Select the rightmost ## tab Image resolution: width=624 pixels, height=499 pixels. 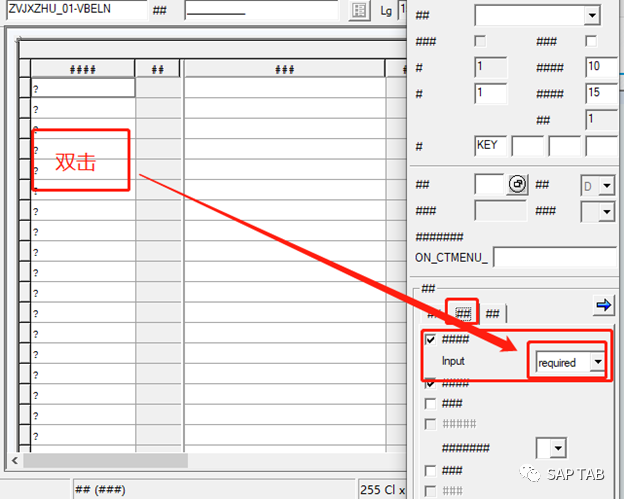click(493, 314)
